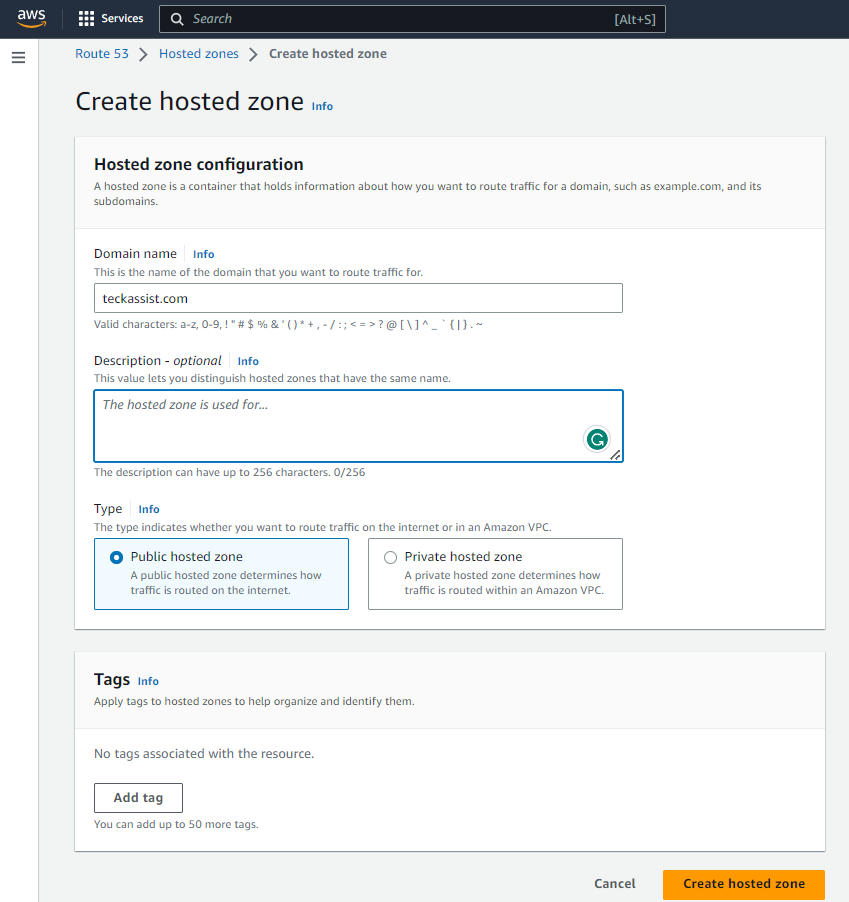The image size is (849, 902).
Task: Open Info link beside Type label
Action: pyautogui.click(x=148, y=509)
